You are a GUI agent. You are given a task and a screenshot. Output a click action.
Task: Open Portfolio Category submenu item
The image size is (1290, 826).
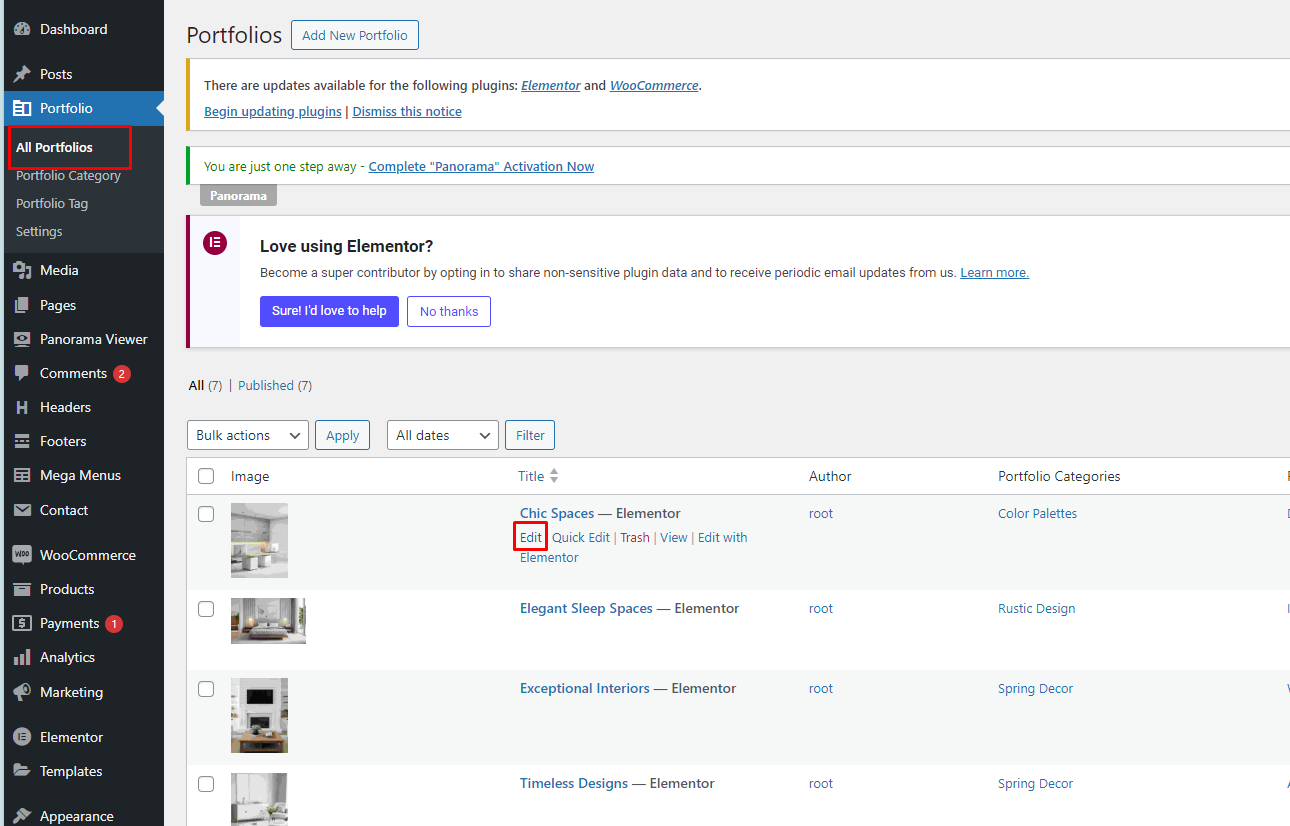68,175
